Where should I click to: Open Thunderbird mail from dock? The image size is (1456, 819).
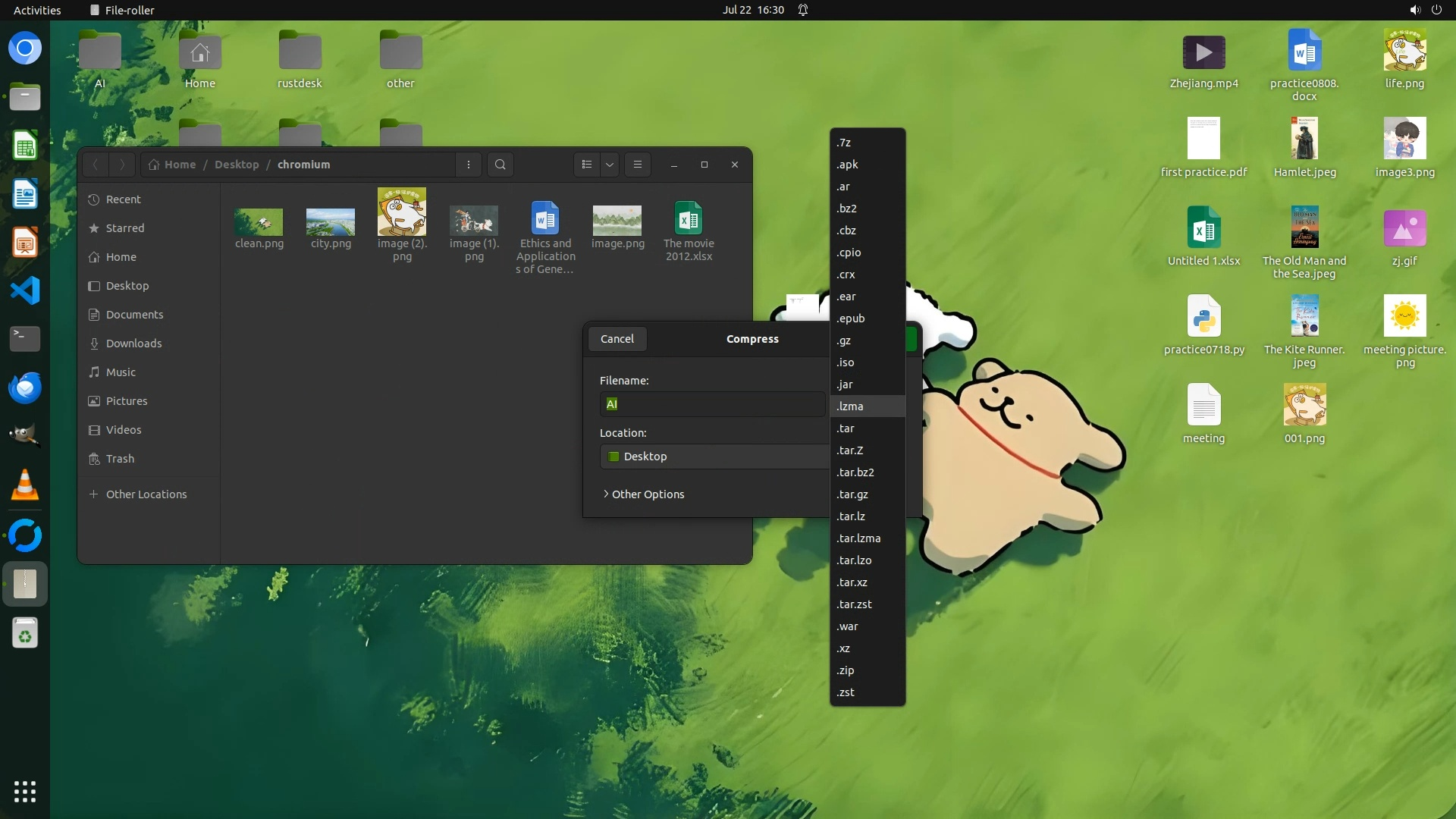pyautogui.click(x=25, y=388)
